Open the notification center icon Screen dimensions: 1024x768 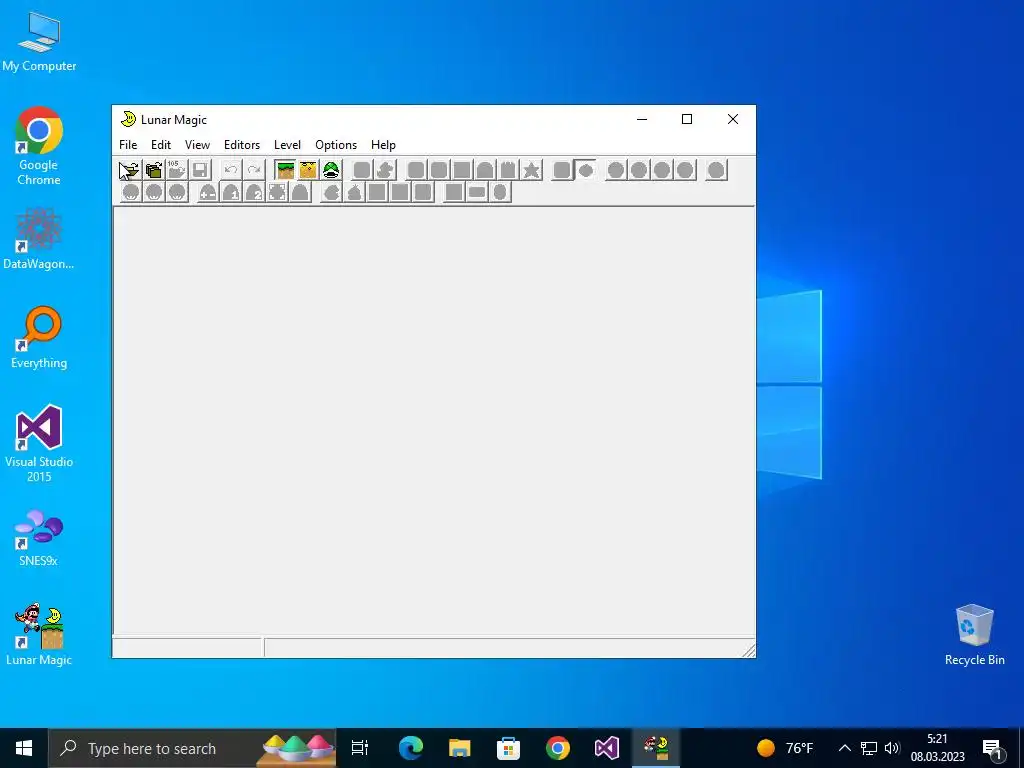pyautogui.click(x=993, y=748)
